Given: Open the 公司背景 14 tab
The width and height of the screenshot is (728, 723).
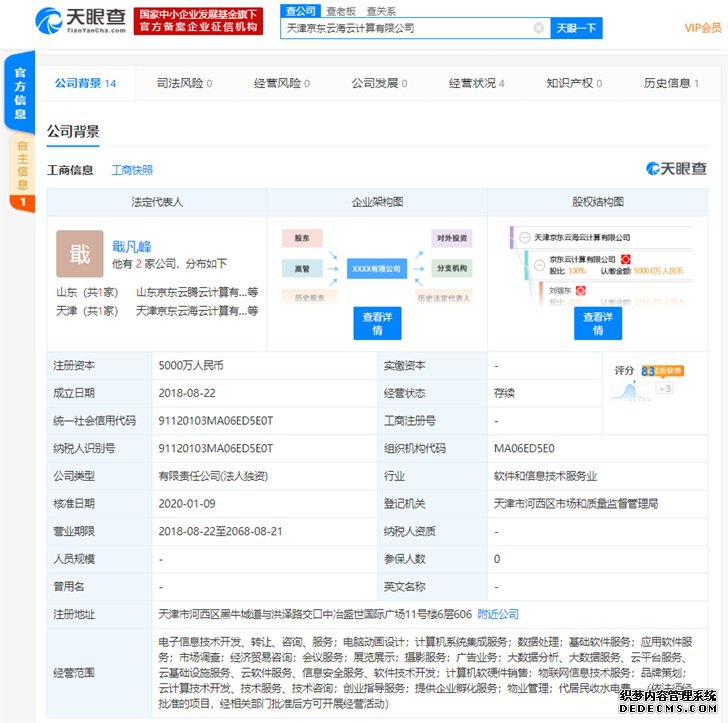Looking at the screenshot, I should (x=85, y=83).
